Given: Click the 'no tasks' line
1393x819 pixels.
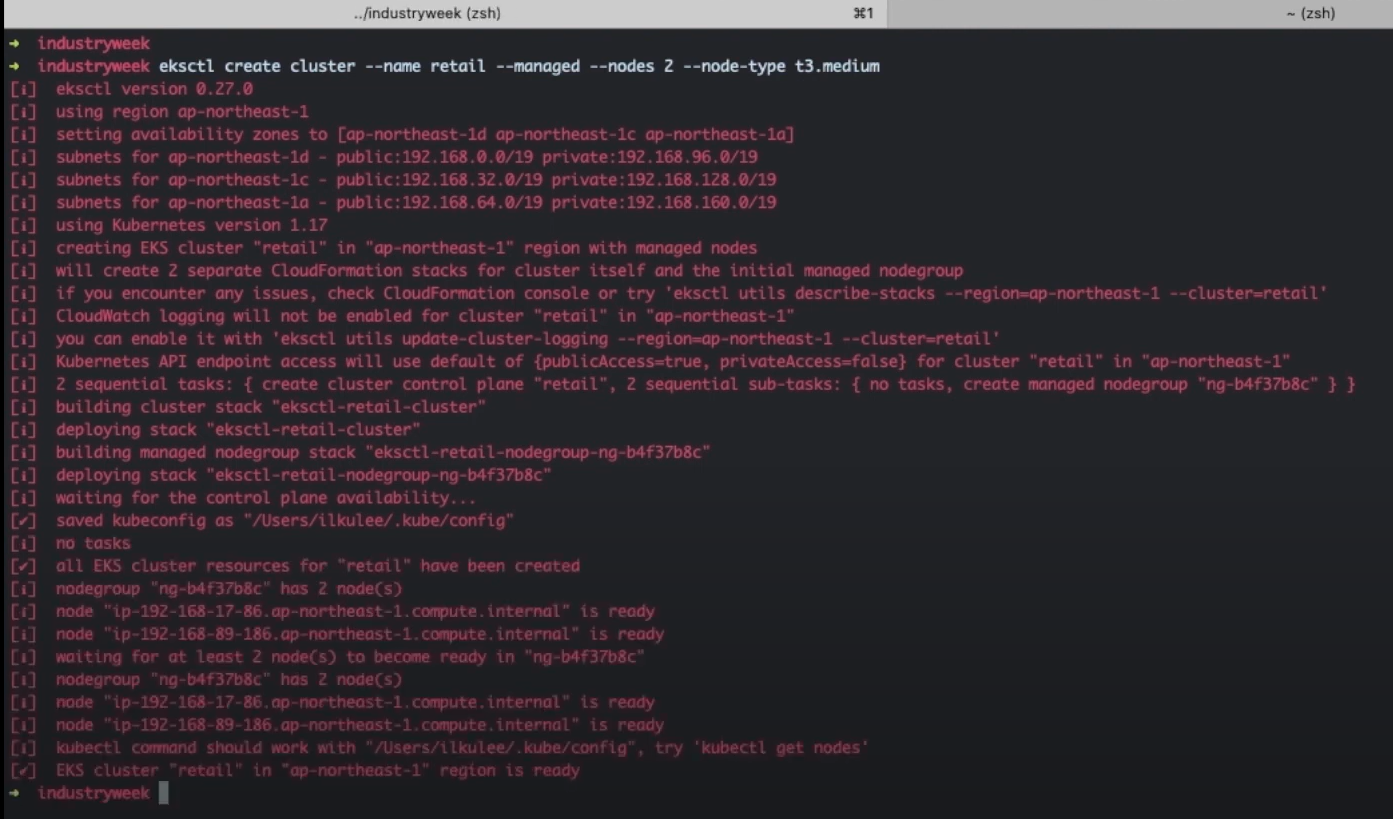Looking at the screenshot, I should pyautogui.click(x=69, y=543).
